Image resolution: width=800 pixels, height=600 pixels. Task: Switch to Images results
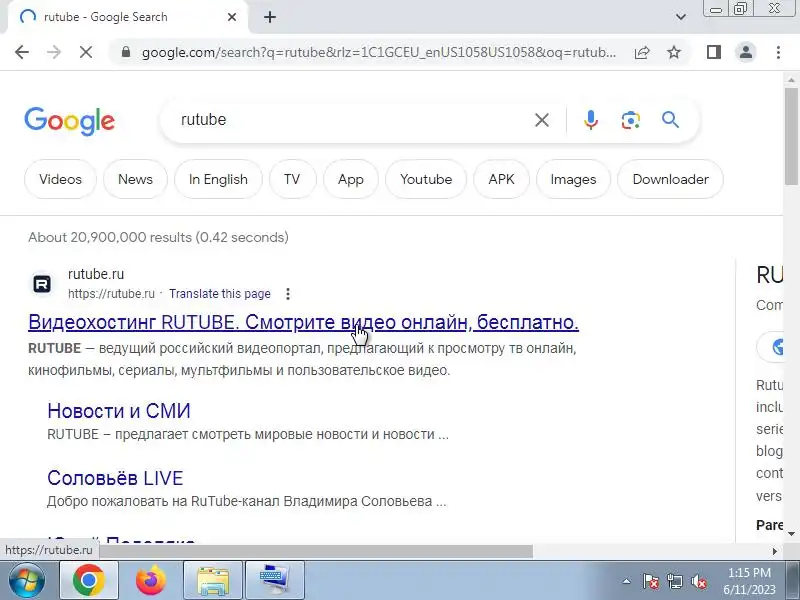573,179
